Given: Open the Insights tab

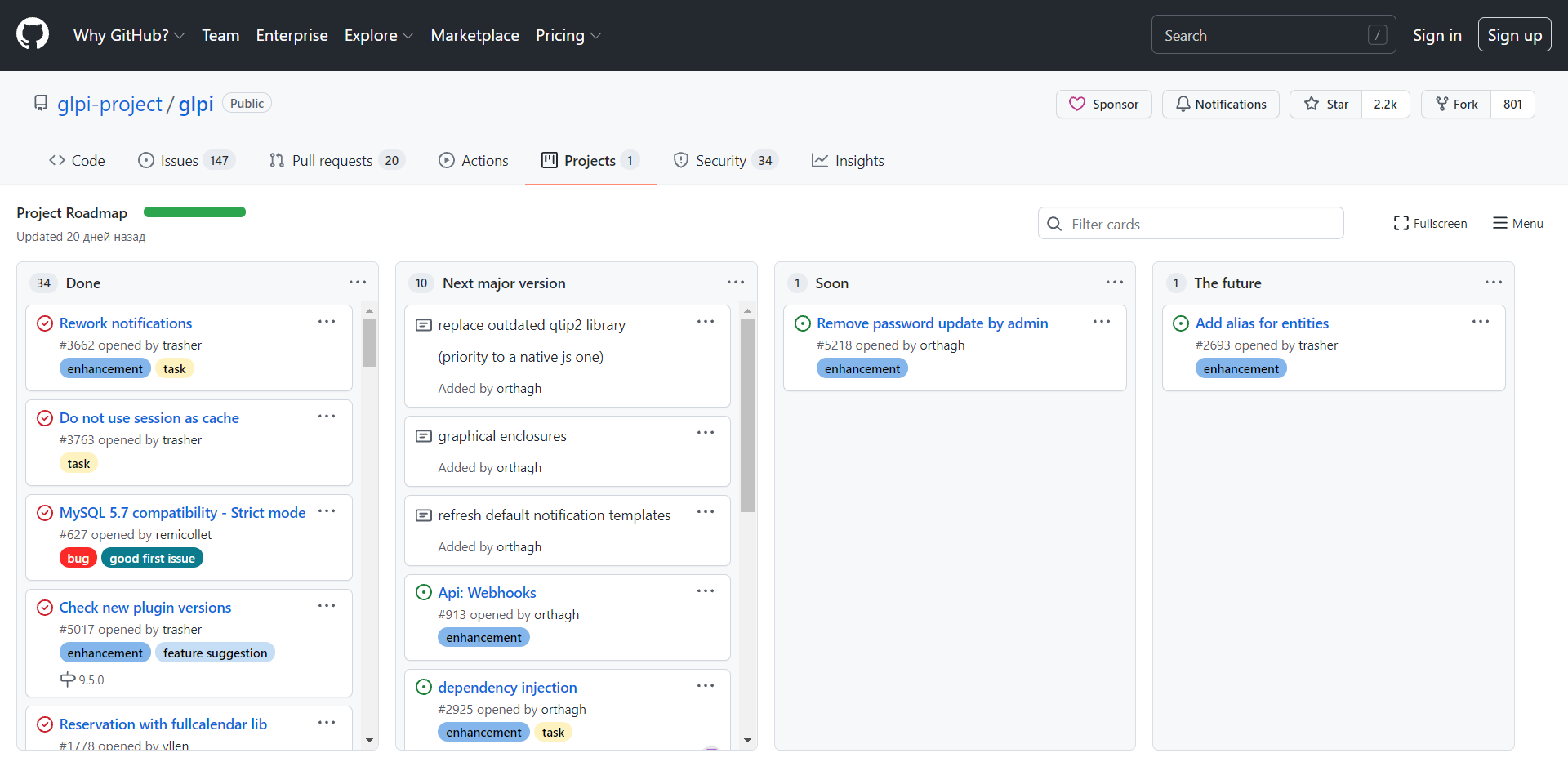Looking at the screenshot, I should [848, 161].
